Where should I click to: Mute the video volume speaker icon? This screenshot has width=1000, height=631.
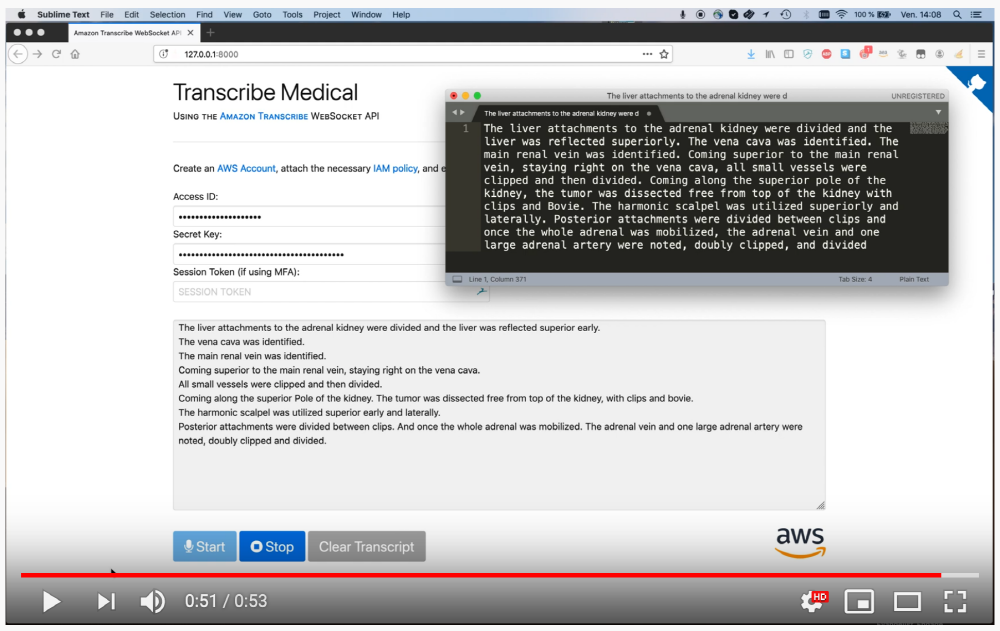pyautogui.click(x=152, y=601)
